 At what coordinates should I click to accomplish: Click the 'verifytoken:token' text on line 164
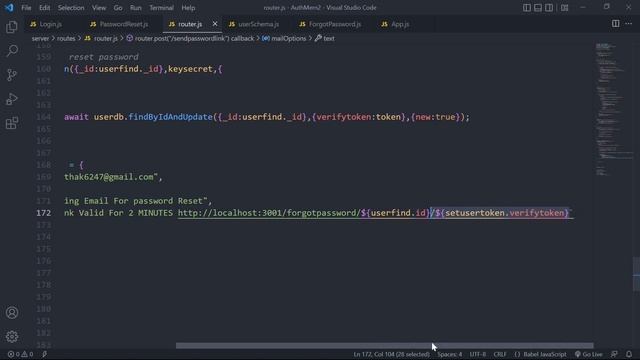[359, 117]
